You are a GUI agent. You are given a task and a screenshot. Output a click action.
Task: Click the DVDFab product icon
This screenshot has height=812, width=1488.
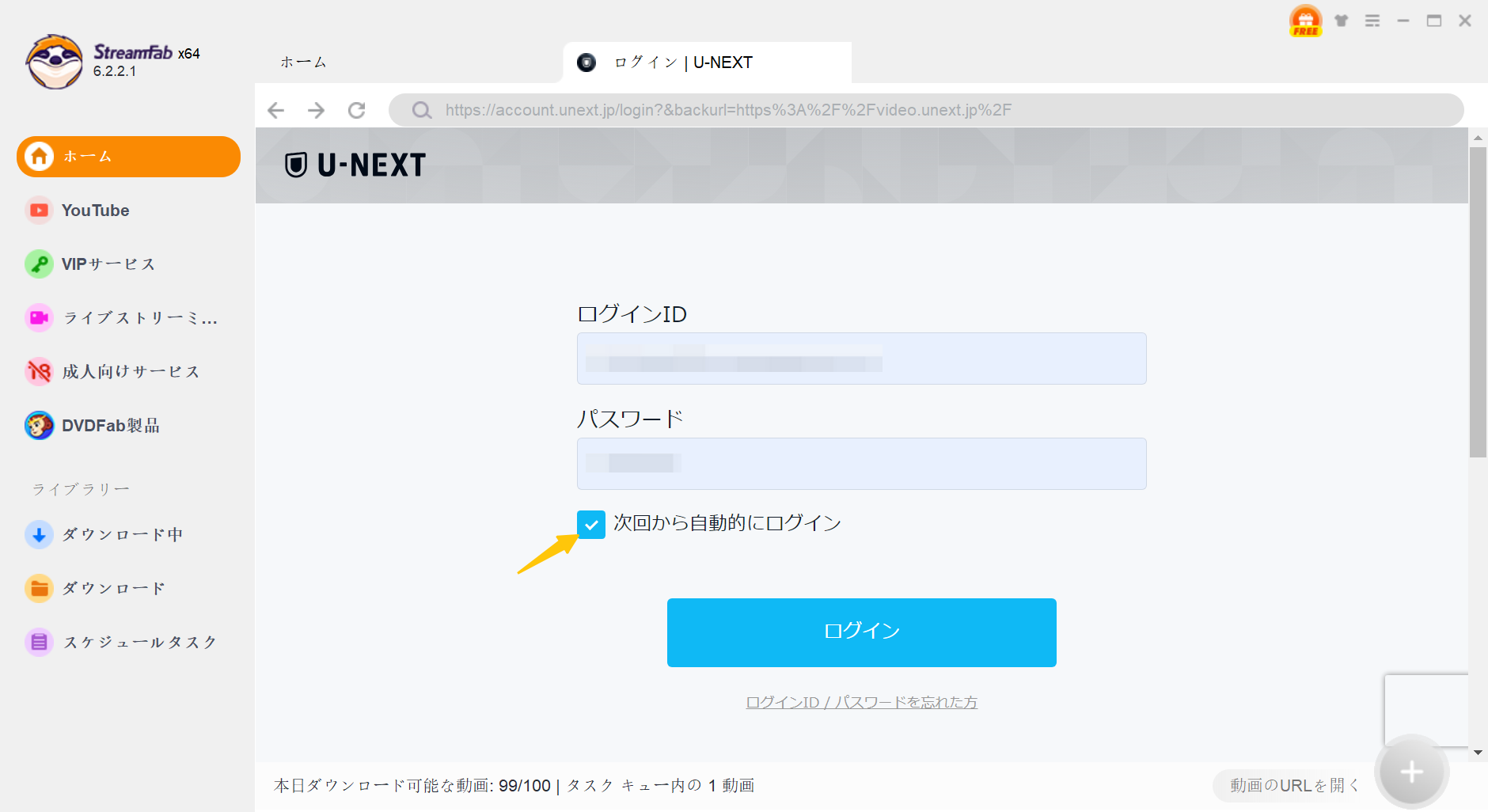click(39, 426)
